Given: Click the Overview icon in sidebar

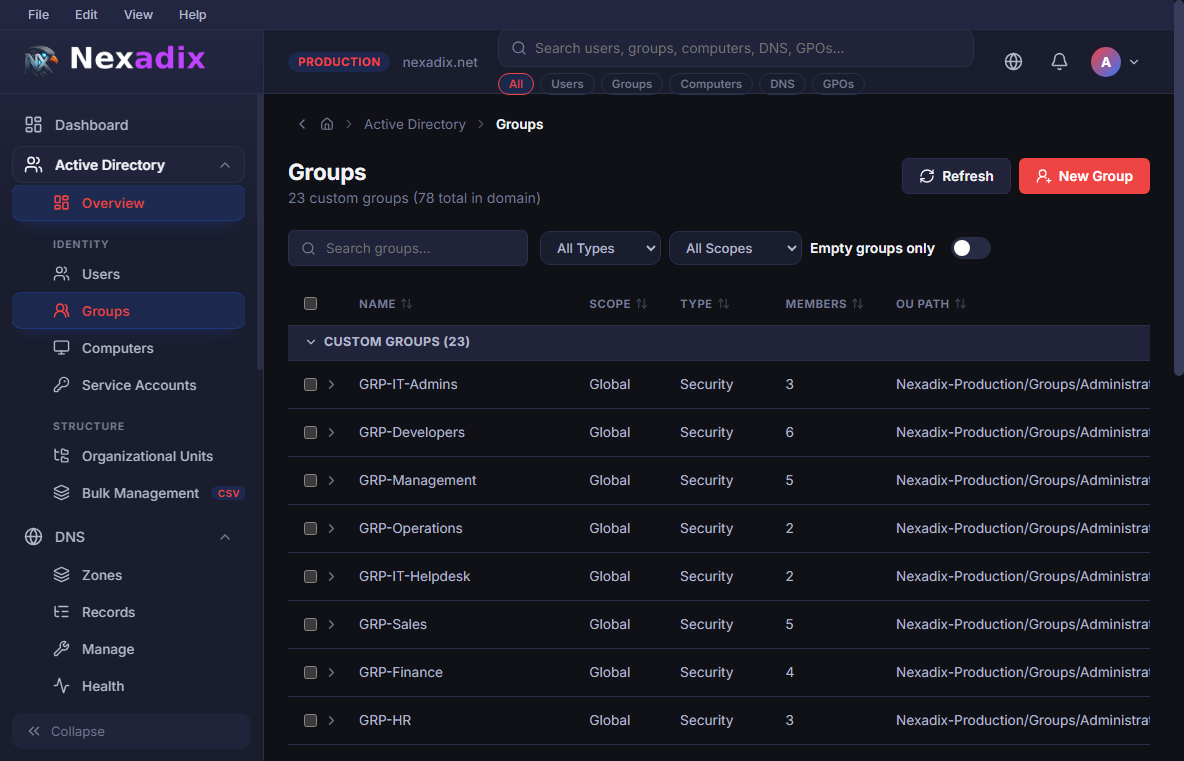Looking at the screenshot, I should coord(61,203).
